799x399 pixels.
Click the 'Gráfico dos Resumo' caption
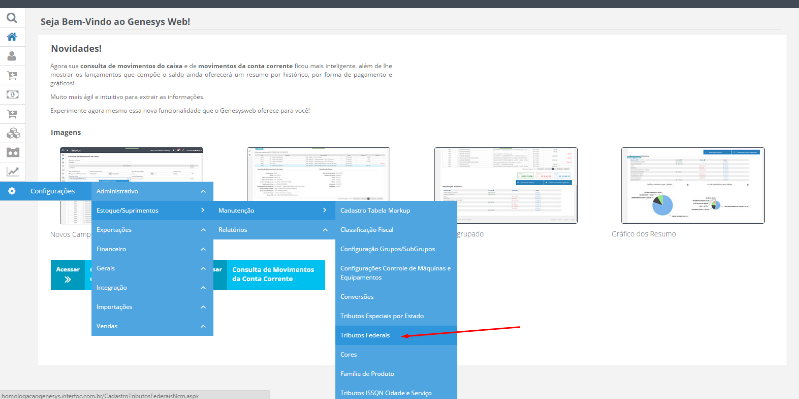(x=644, y=234)
